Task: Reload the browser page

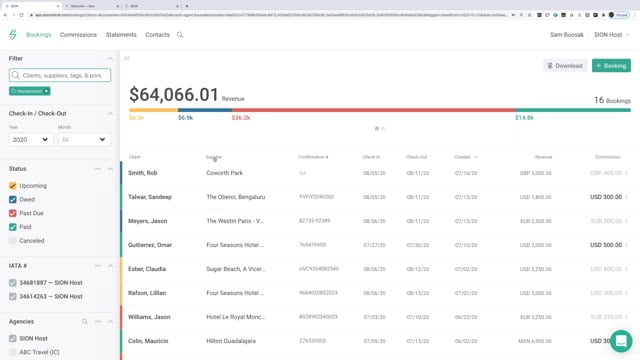Action: pyautogui.click(x=21, y=15)
